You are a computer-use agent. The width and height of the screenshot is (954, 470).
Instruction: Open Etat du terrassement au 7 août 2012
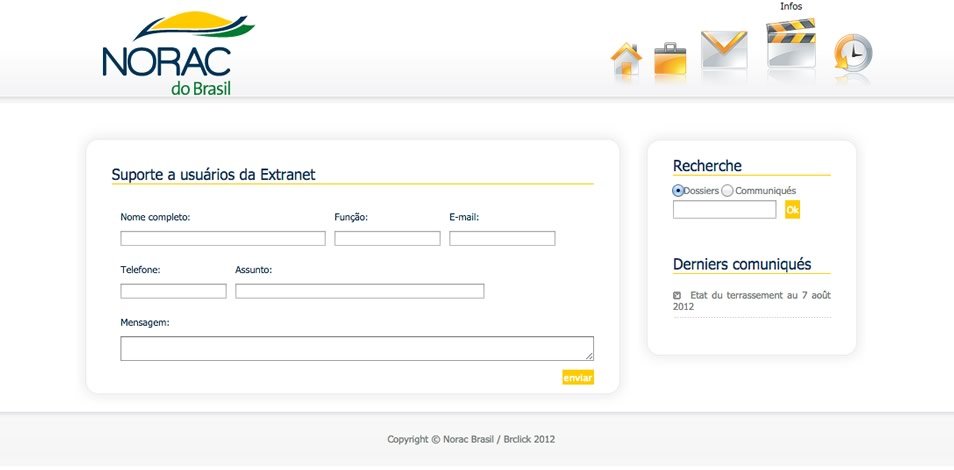[752, 301]
